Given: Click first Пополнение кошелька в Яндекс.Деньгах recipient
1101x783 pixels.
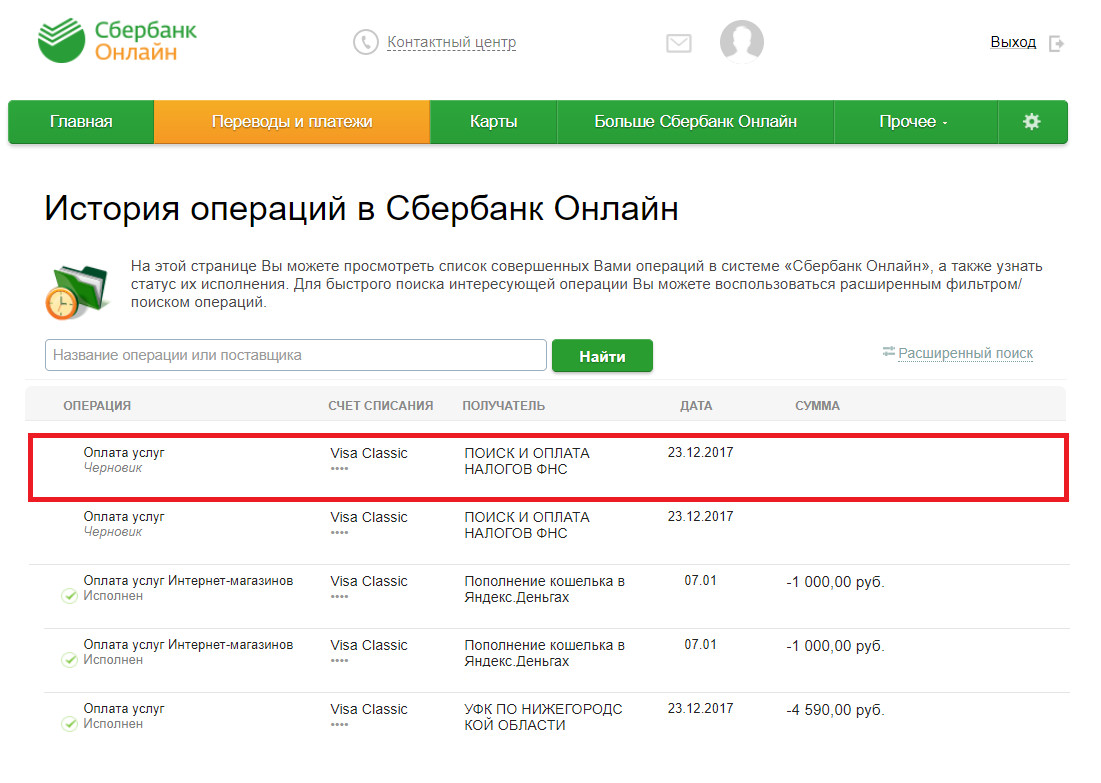Looking at the screenshot, I should click(544, 589).
